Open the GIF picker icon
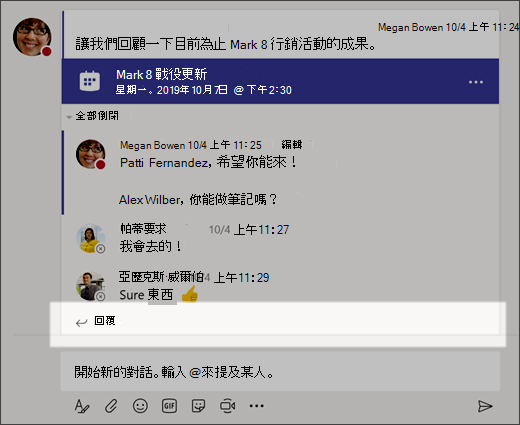520x425 pixels. pos(169,406)
